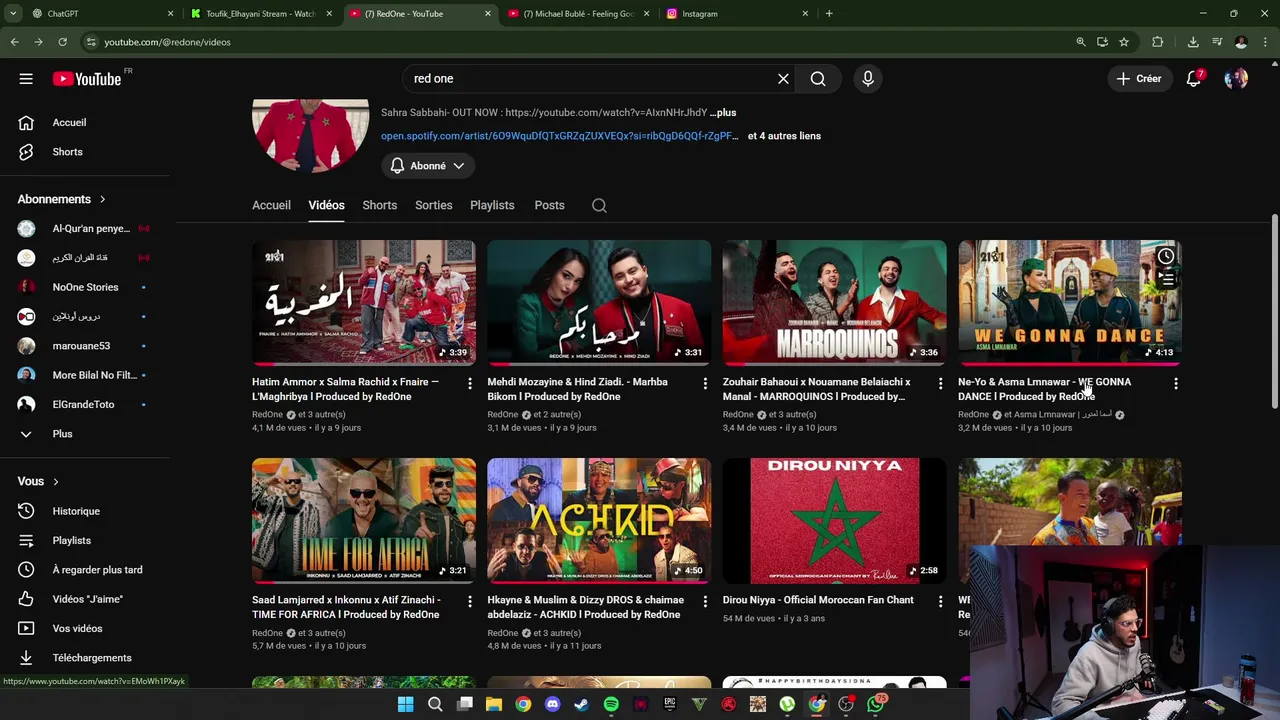Switch to the Instagram browser tab
The image size is (1280, 720).
[735, 14]
